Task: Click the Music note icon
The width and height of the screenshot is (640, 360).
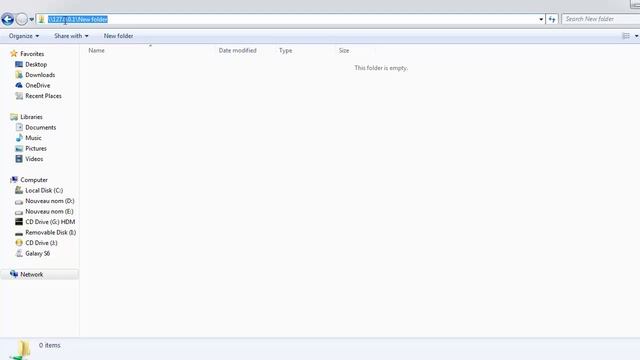Action: pos(19,138)
